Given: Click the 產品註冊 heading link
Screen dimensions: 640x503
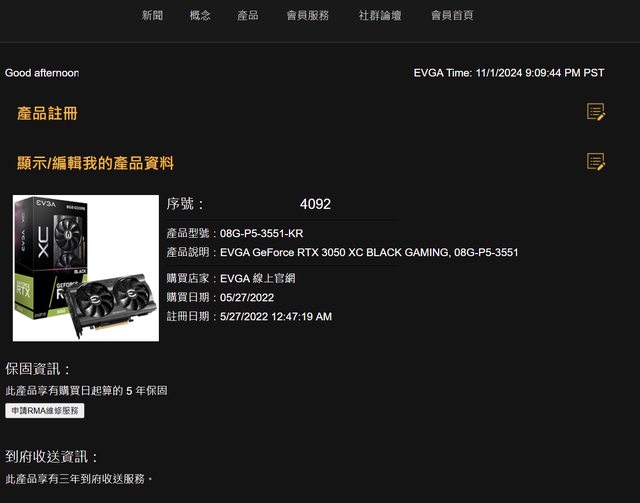Looking at the screenshot, I should [47, 114].
